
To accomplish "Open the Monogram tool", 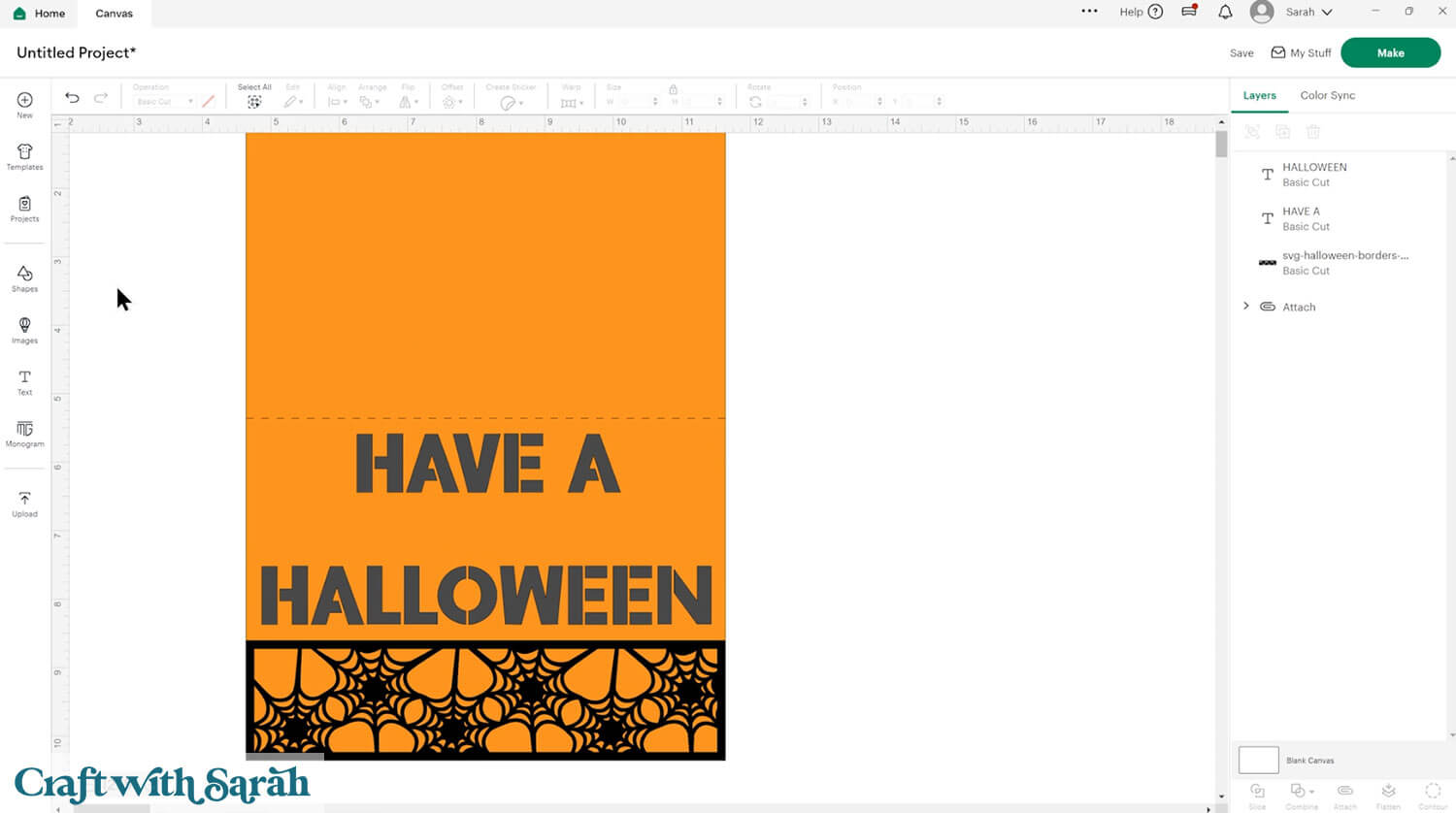I will [x=24, y=434].
